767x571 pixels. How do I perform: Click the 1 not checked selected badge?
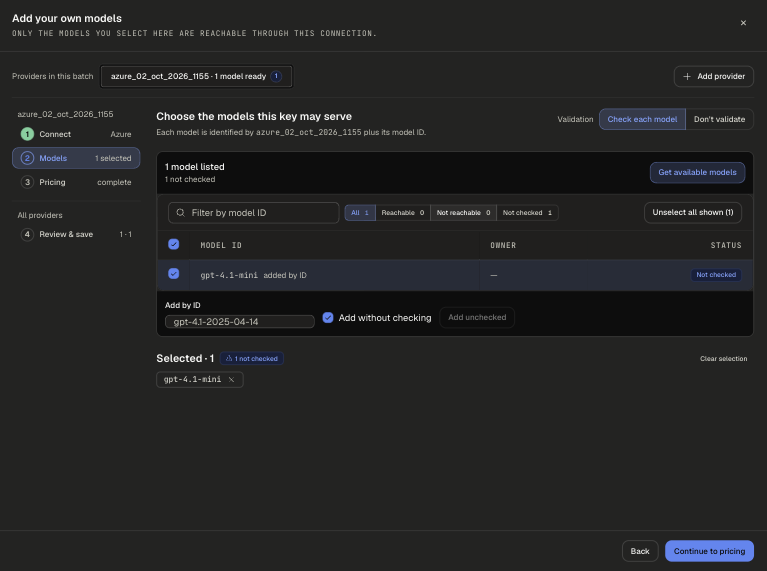tap(251, 359)
